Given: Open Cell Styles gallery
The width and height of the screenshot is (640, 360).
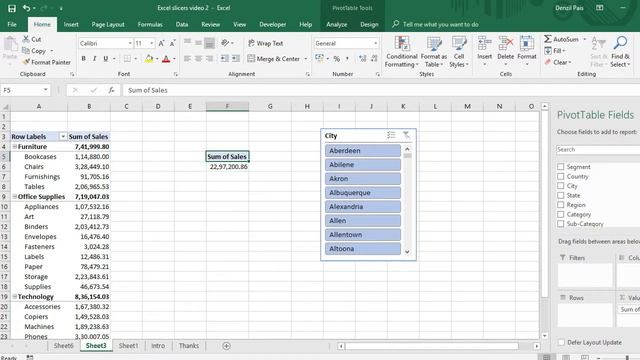Looking at the screenshot, I should click(x=459, y=52).
